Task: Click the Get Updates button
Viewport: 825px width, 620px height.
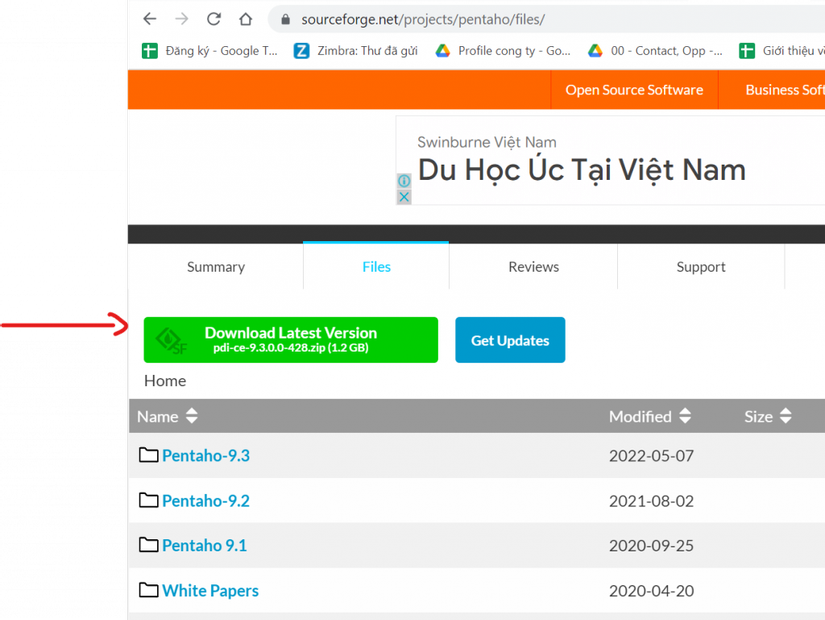Action: (510, 340)
